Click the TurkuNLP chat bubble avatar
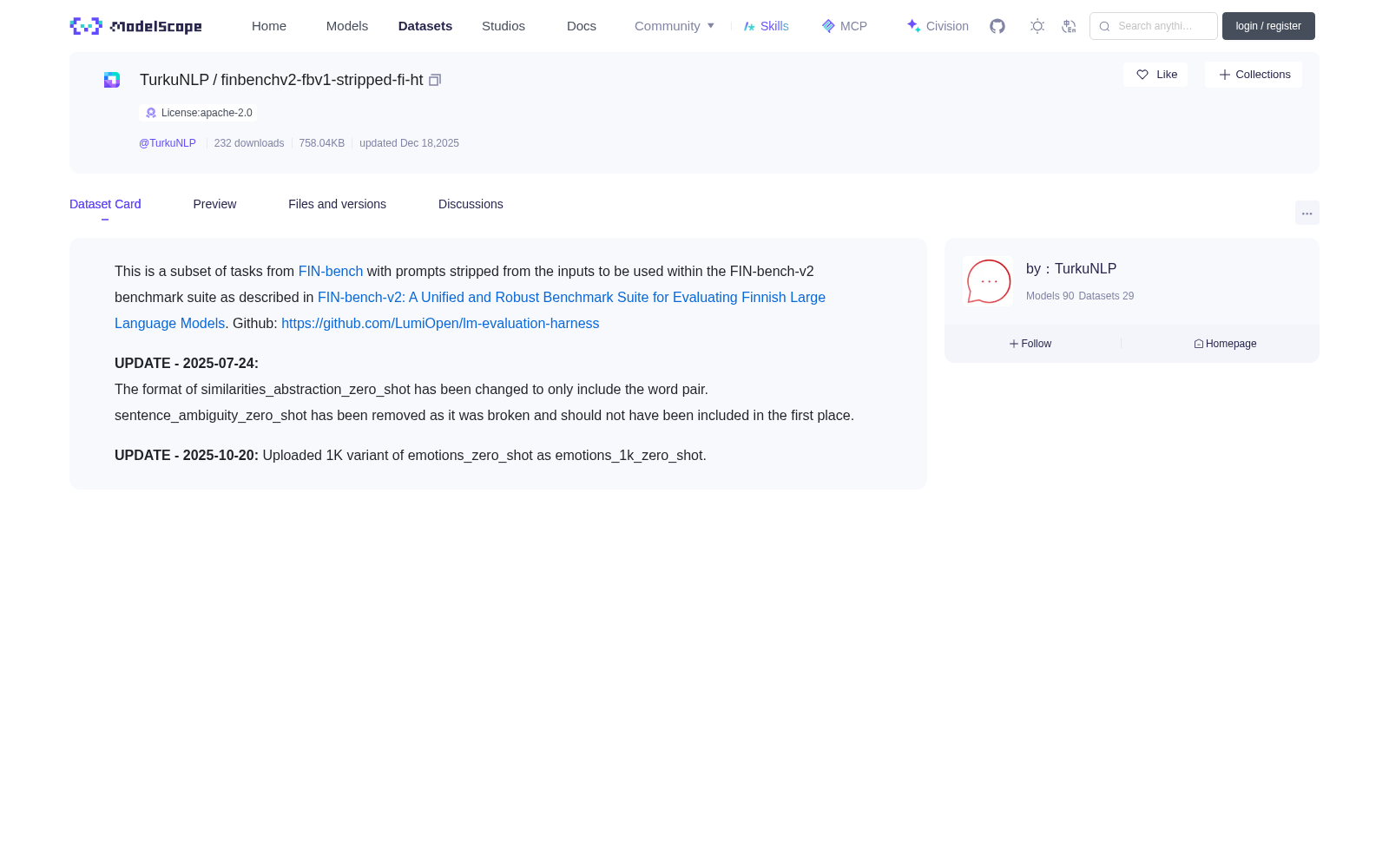1389x868 pixels. (988, 281)
